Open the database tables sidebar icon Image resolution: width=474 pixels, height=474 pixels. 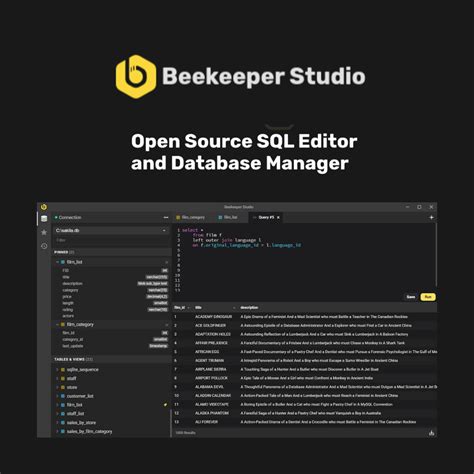coord(44,219)
